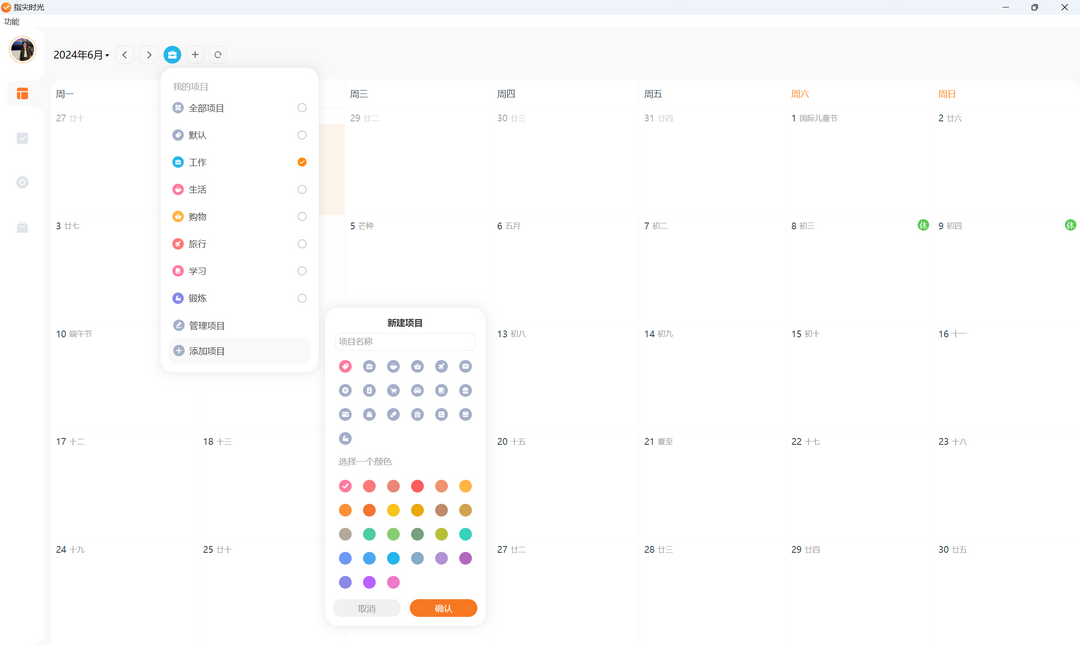Uncheck the 工作 project selection
1080x645 pixels.
302,162
